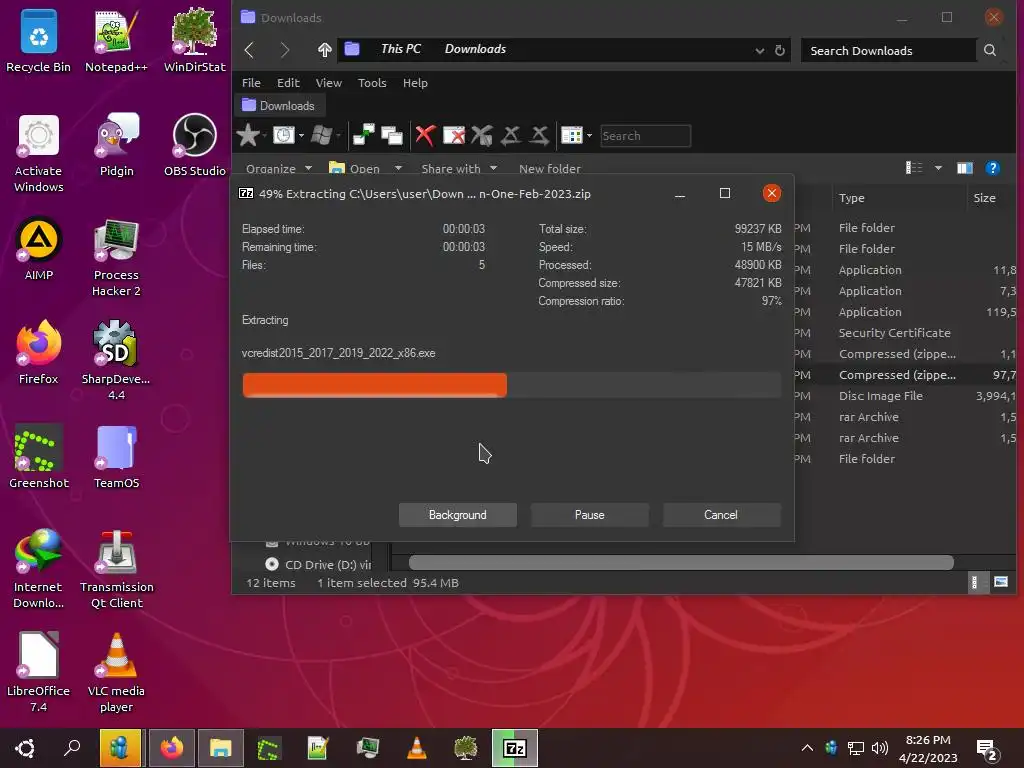The height and width of the screenshot is (768, 1024).
Task: Click the preview pane icon
Action: 965,168
